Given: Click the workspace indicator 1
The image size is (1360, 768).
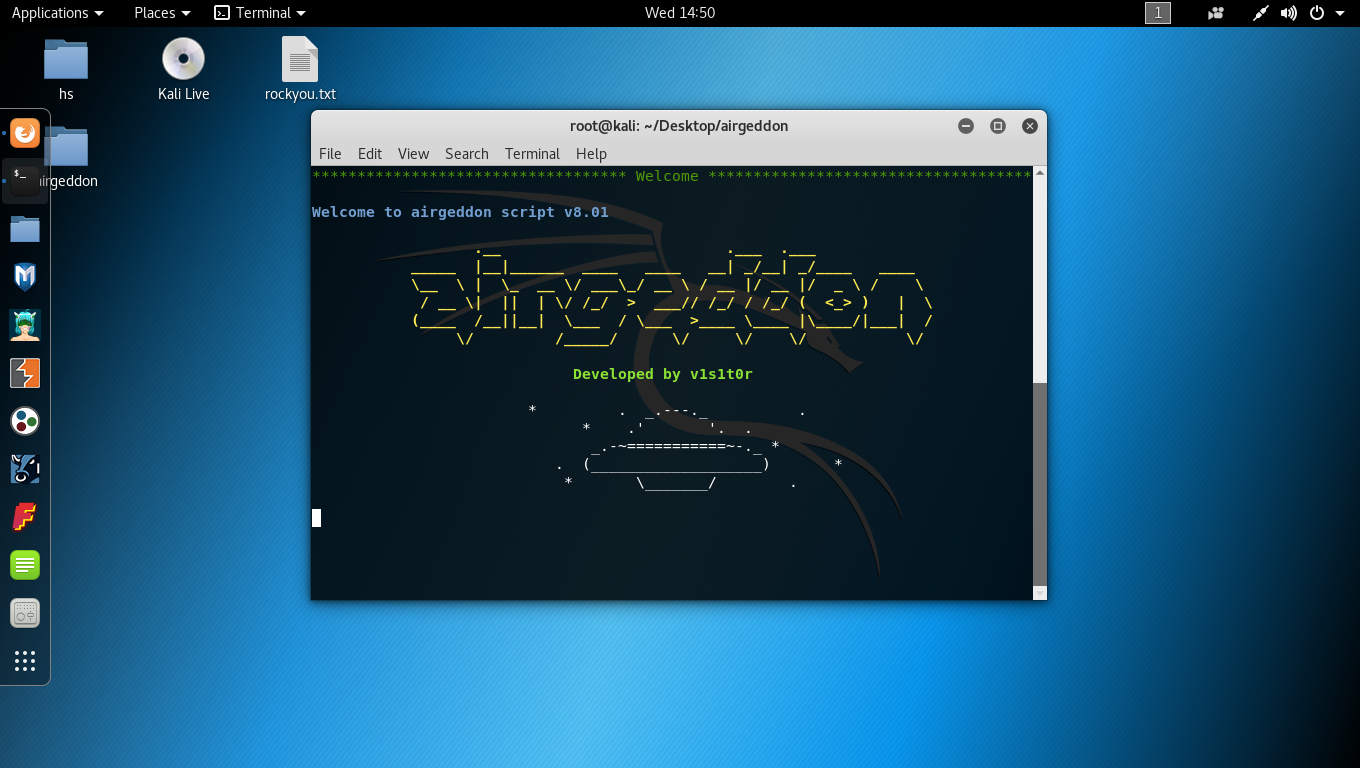Looking at the screenshot, I should [1157, 13].
